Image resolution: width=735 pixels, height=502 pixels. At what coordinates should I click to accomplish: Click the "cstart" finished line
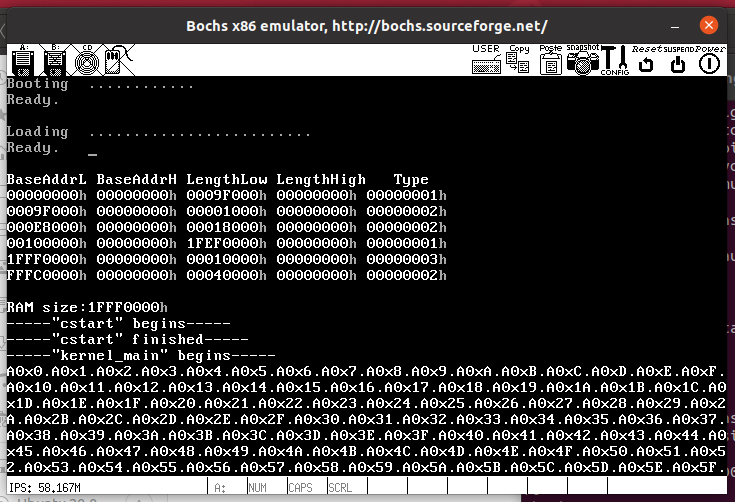pos(128,339)
